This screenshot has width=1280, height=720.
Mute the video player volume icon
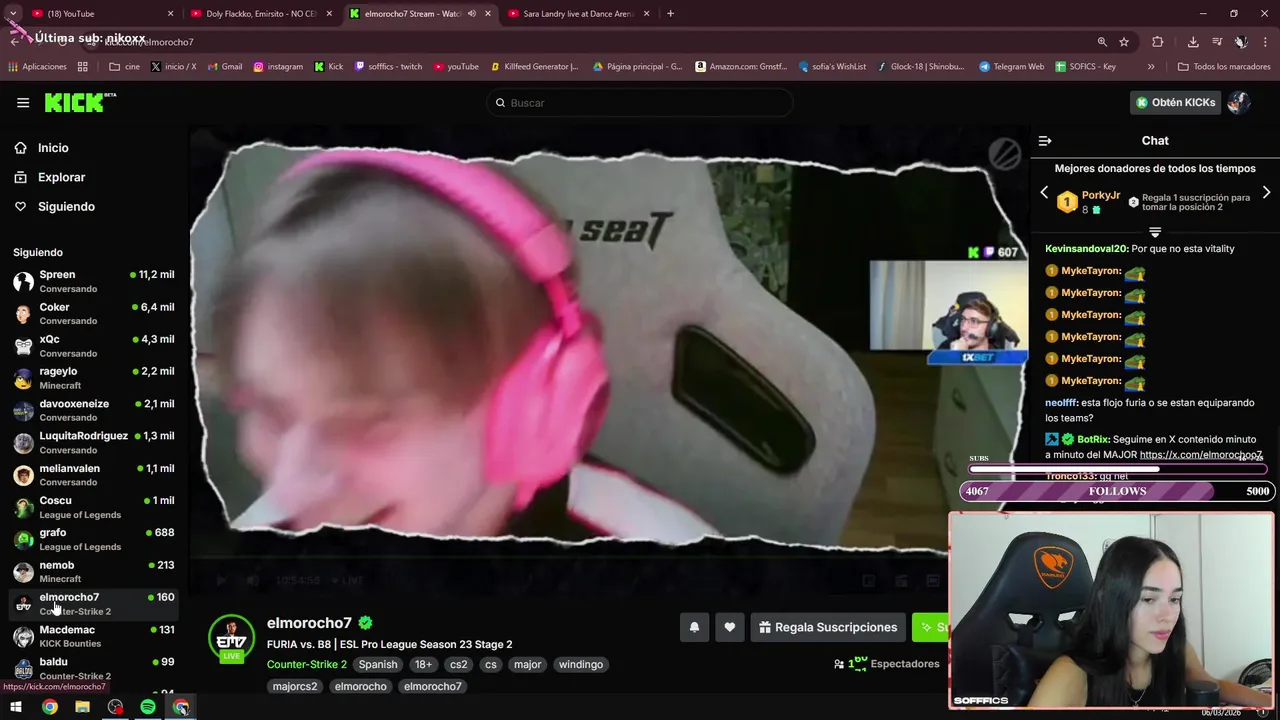[253, 580]
